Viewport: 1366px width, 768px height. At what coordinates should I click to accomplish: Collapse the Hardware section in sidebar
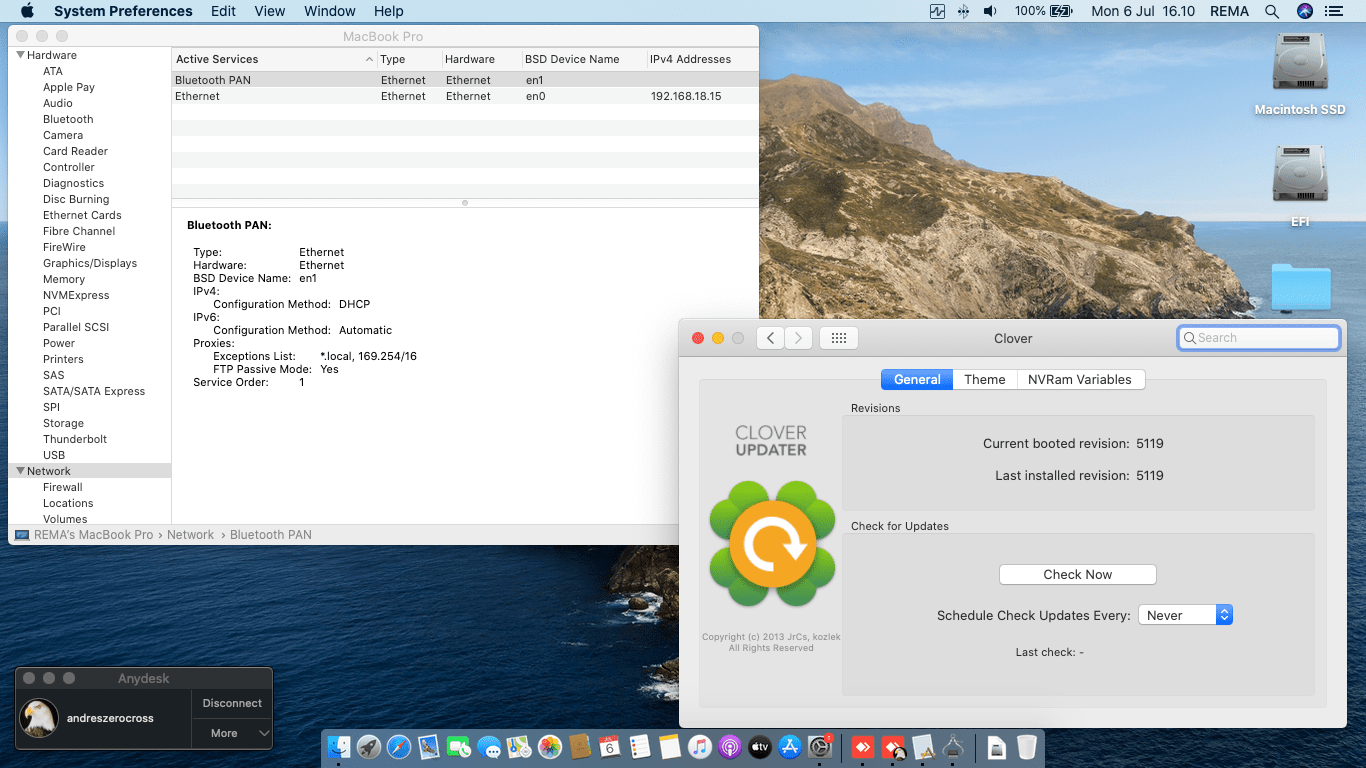(20, 55)
